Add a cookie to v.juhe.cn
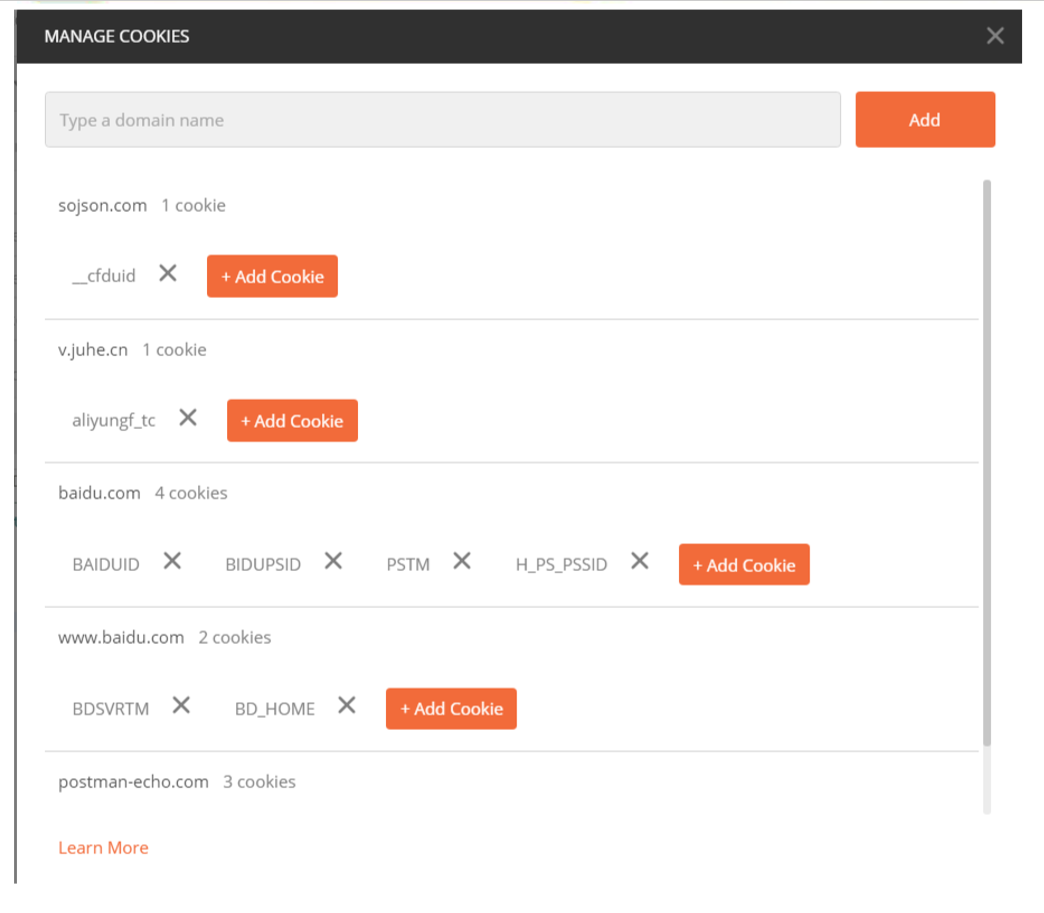Screen dimensions: 1044x913 click(292, 421)
